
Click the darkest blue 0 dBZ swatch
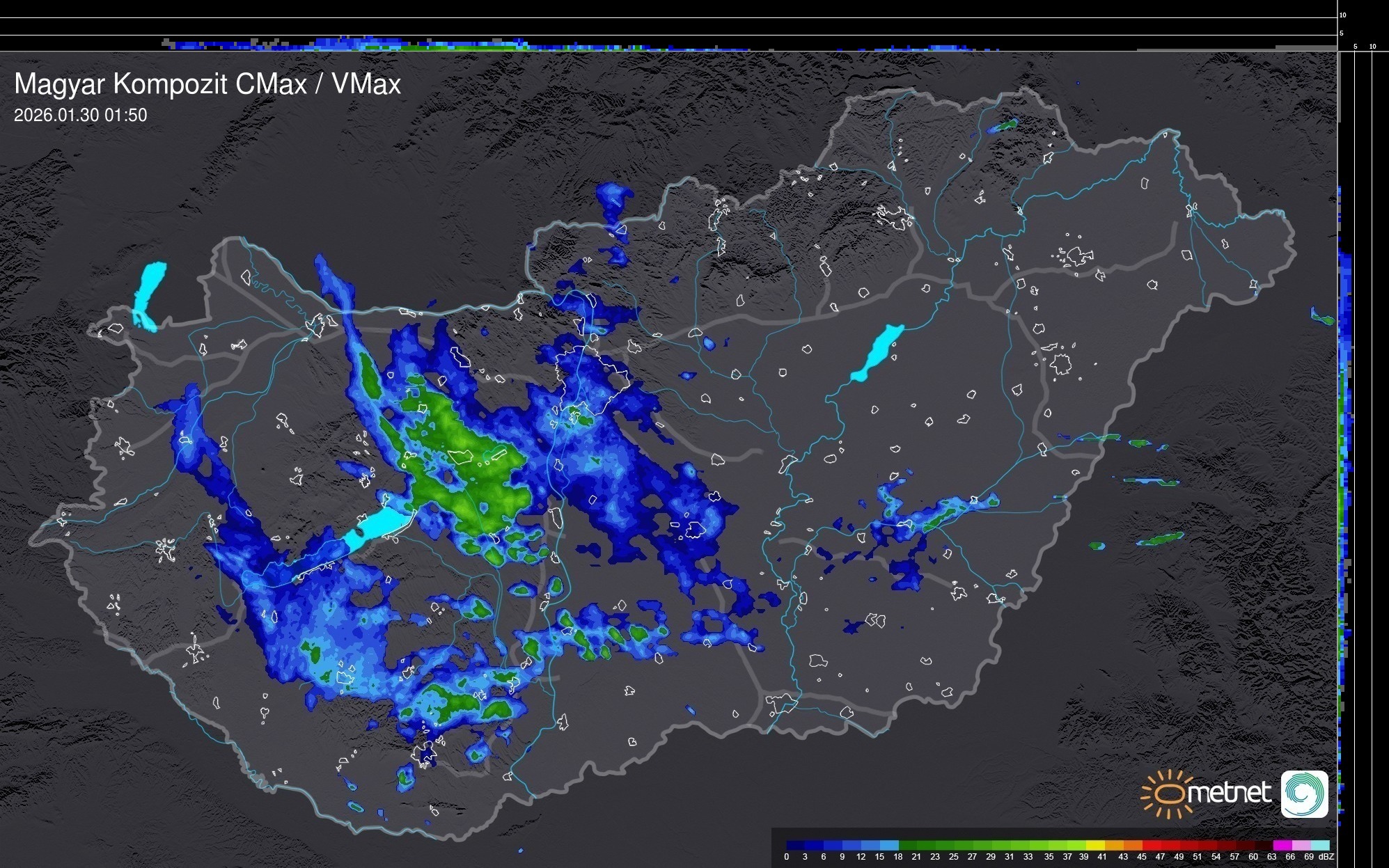tap(795, 845)
